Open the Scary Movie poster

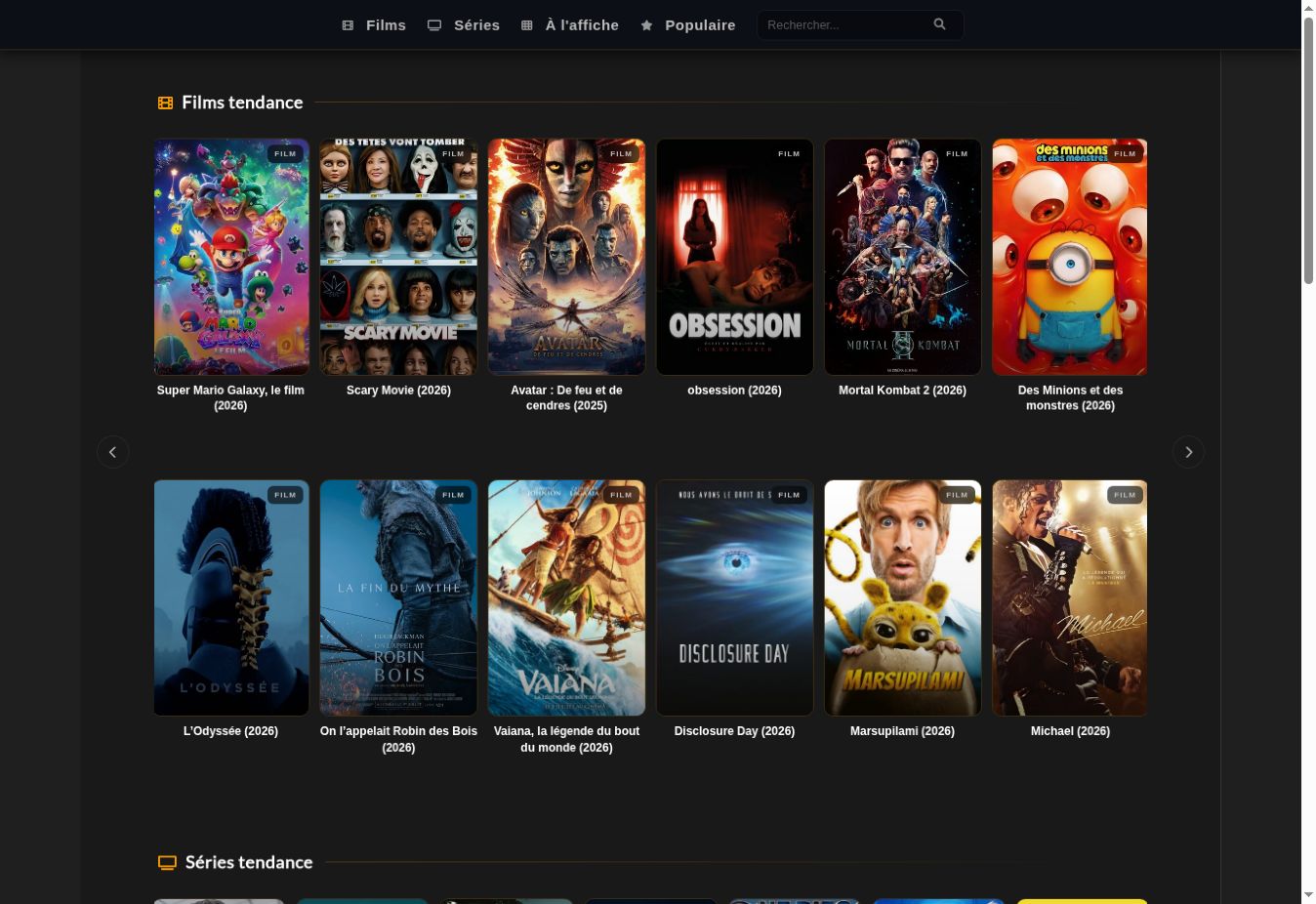click(399, 257)
